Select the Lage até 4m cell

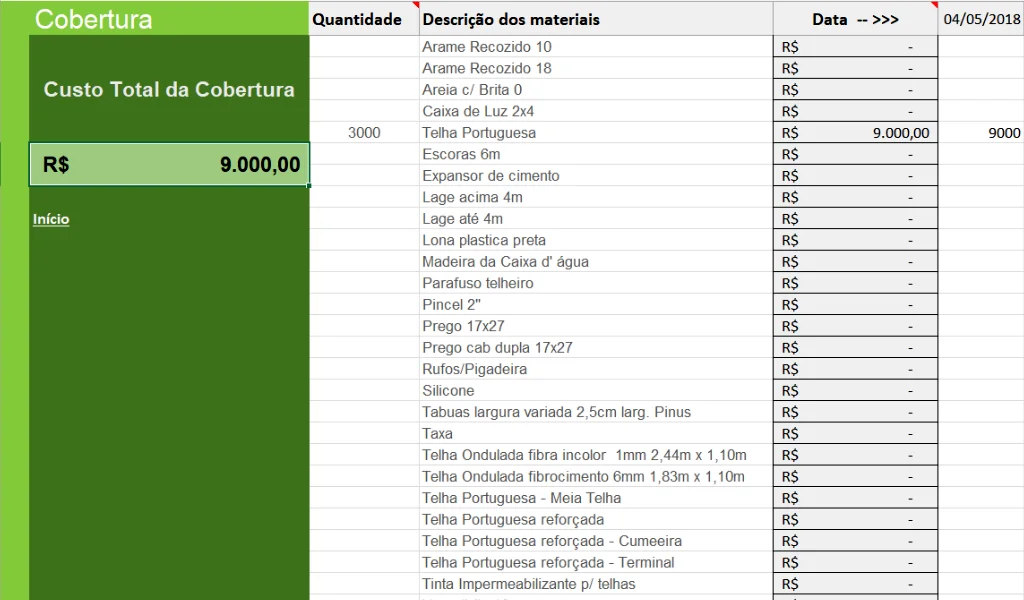[596, 219]
